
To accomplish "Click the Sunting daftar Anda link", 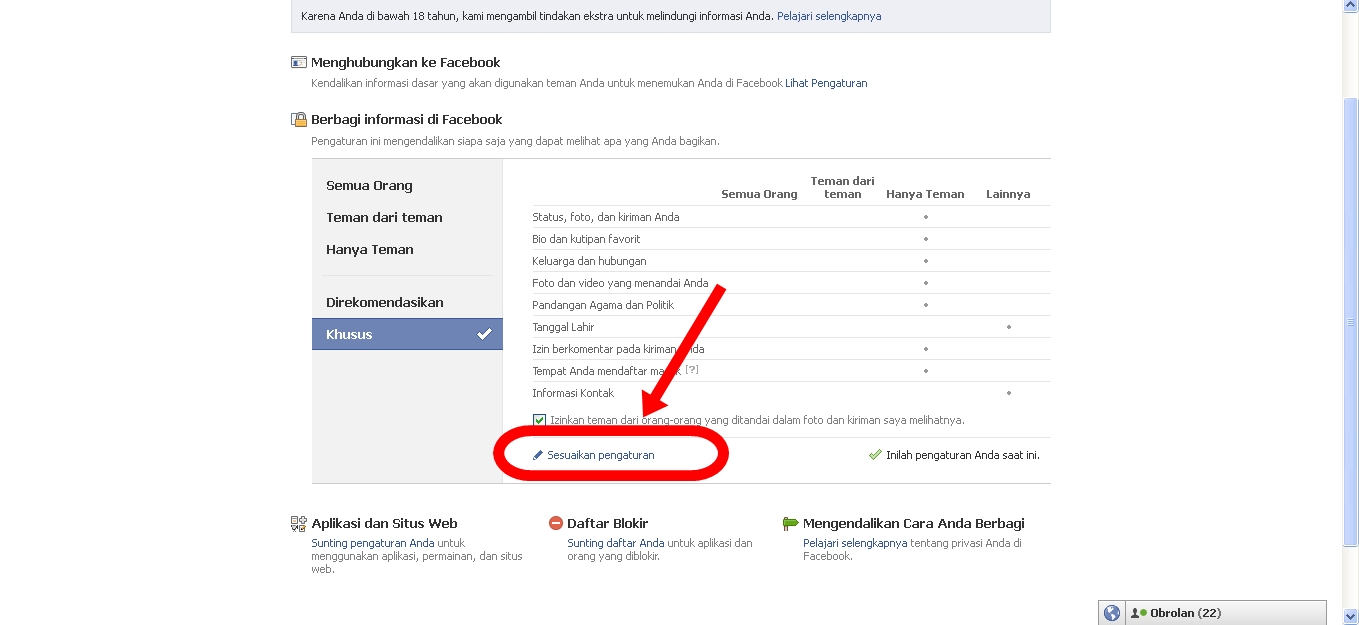I will [615, 543].
